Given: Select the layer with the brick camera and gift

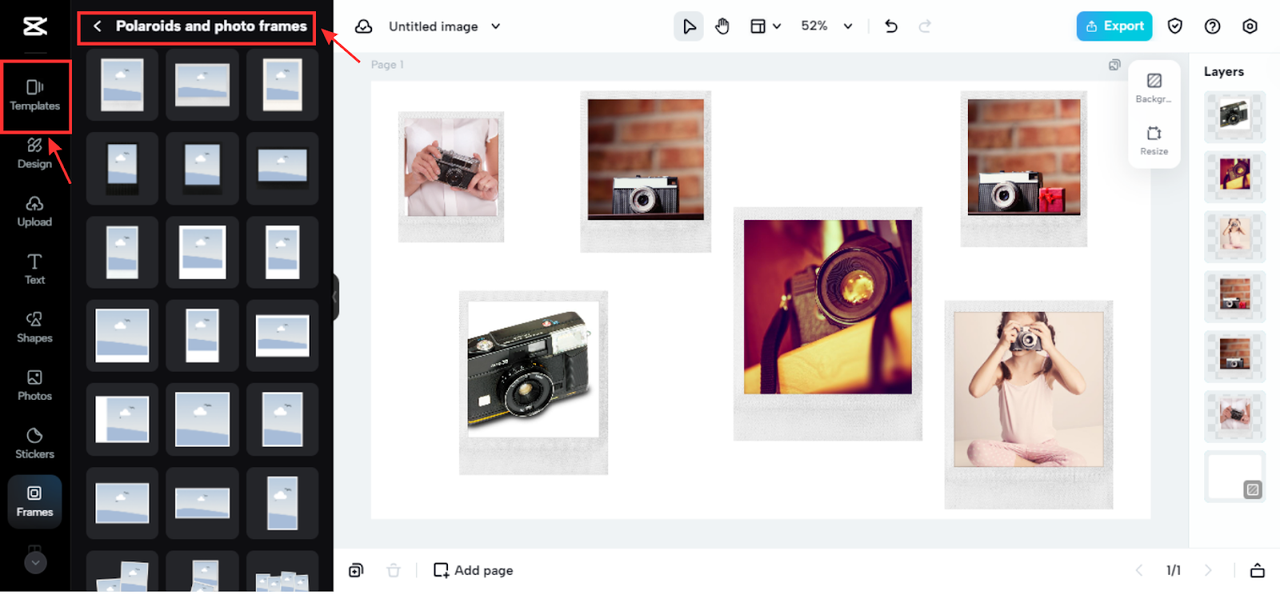Looking at the screenshot, I should pos(1235,296).
